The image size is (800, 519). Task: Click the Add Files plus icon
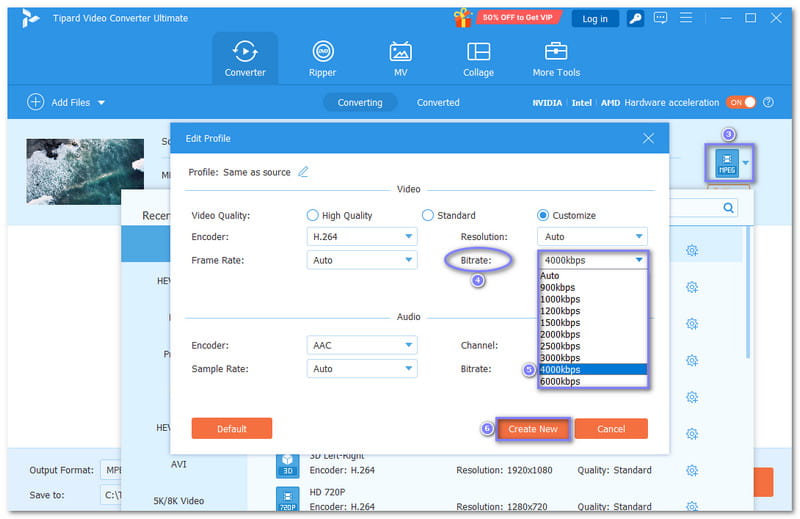point(35,102)
